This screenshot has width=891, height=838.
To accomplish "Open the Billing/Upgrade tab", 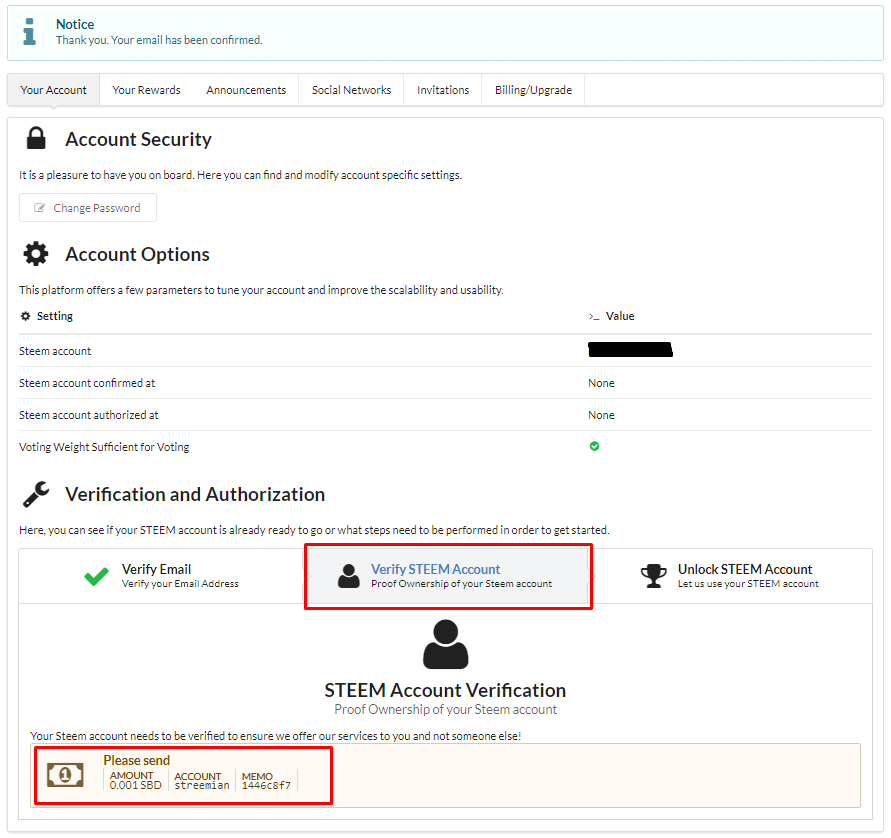I will [x=533, y=90].
